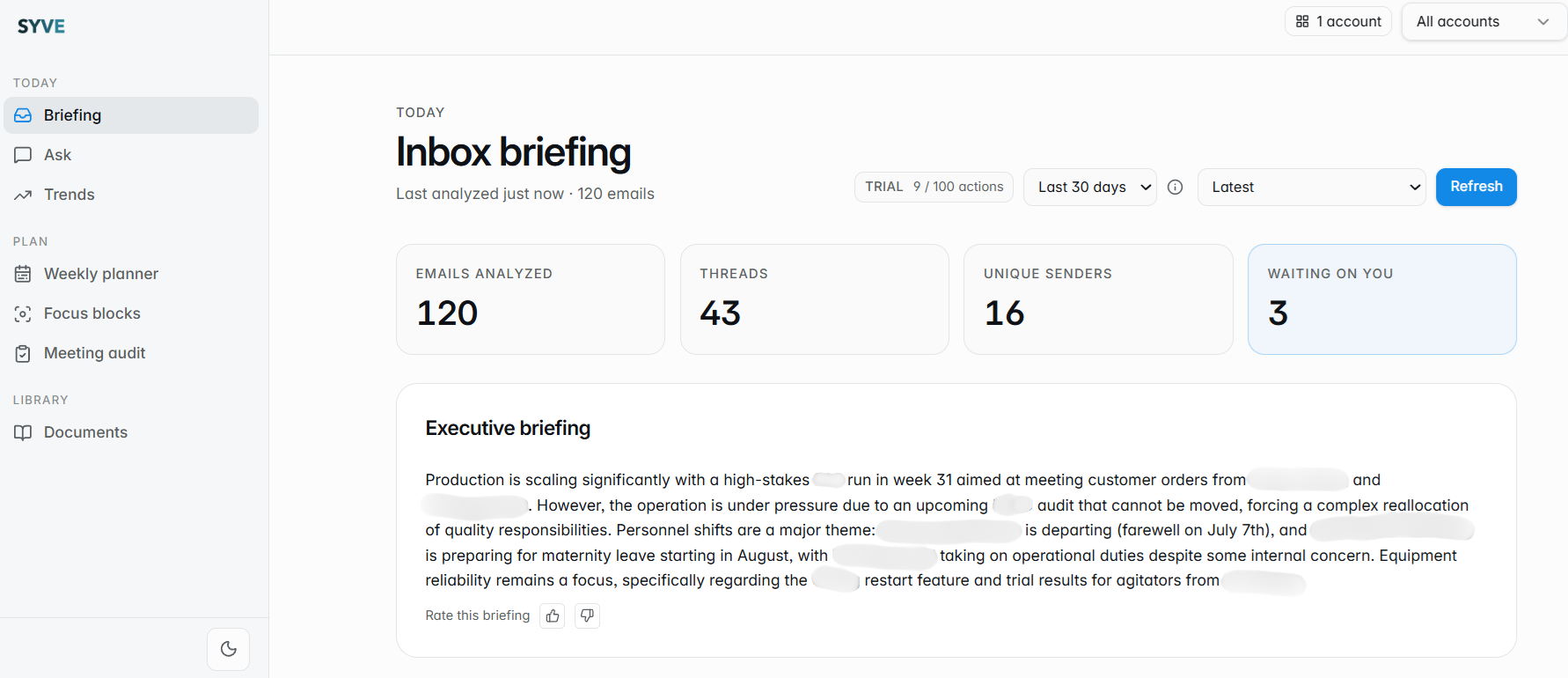Image resolution: width=1568 pixels, height=678 pixels.
Task: Select the Threads 43 card
Action: click(814, 299)
